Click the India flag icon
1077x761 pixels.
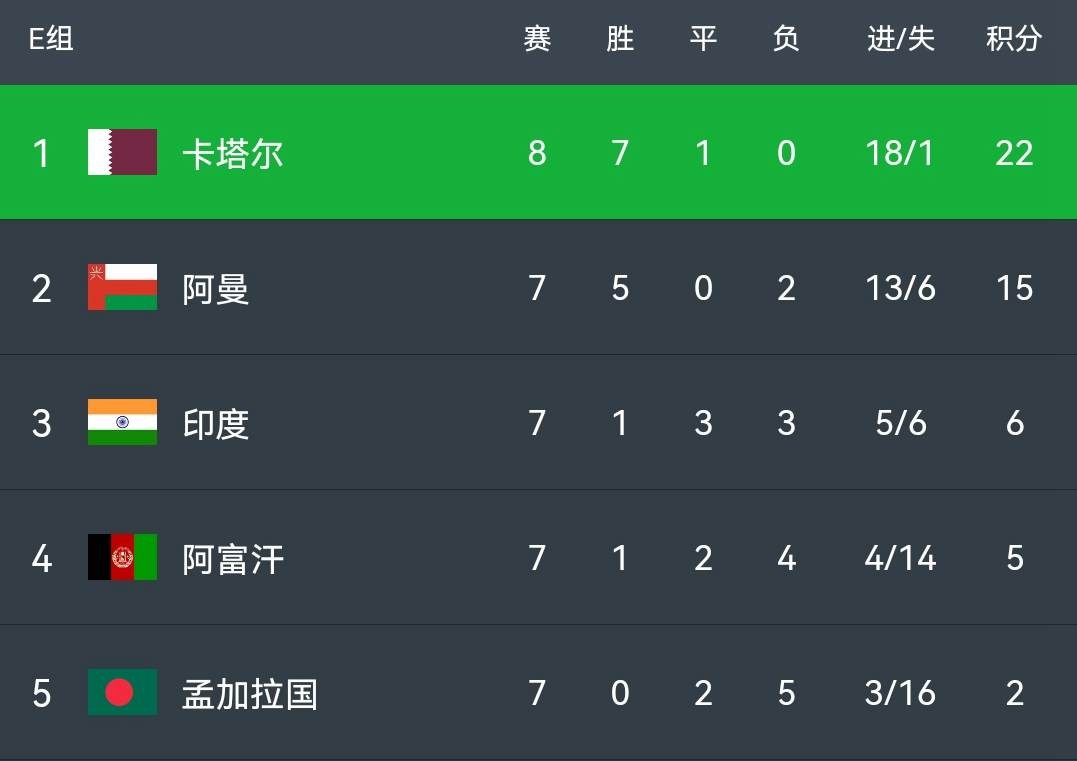click(x=122, y=422)
